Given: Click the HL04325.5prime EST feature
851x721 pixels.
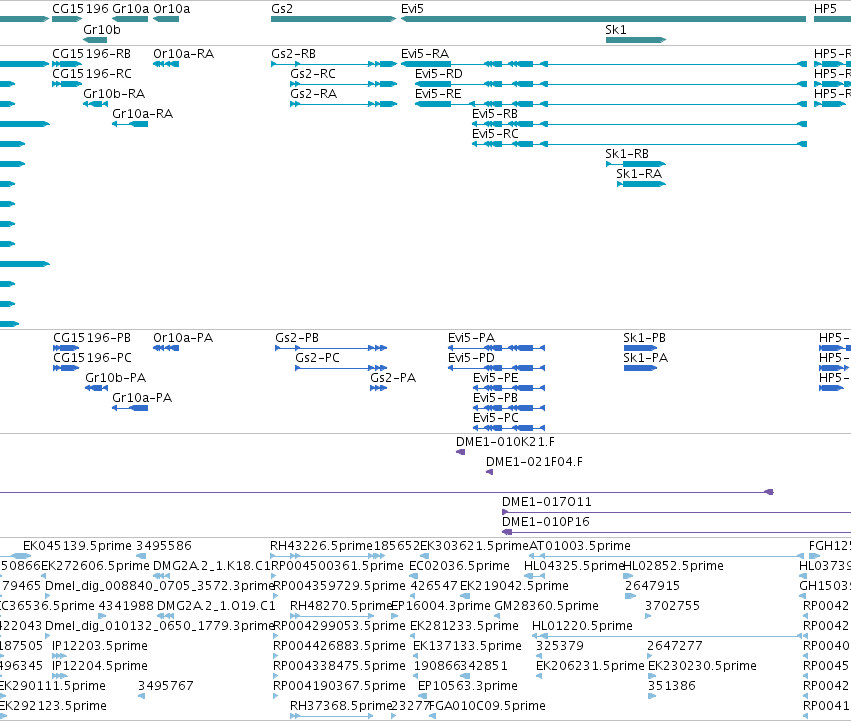Looking at the screenshot, I should 535,576.
